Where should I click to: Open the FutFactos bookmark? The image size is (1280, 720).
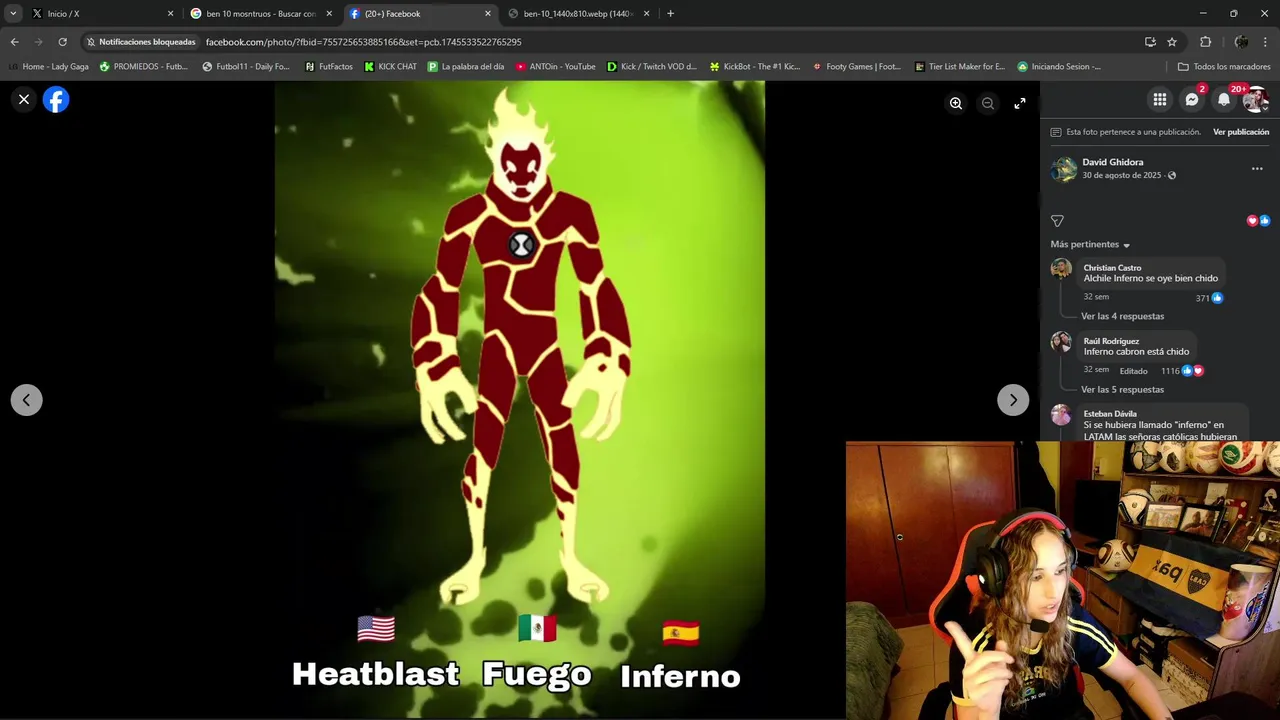coord(329,67)
